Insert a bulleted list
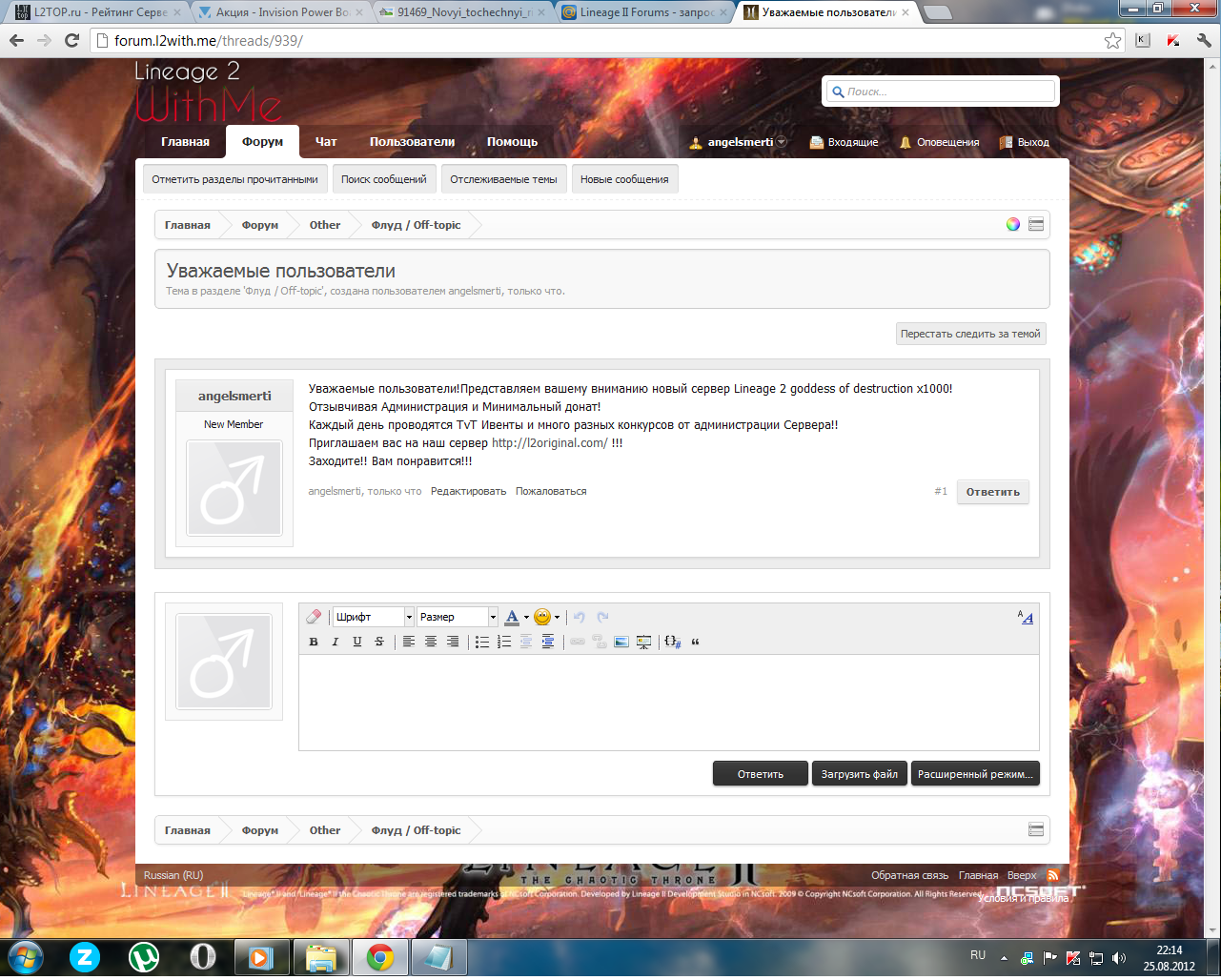 482,642
